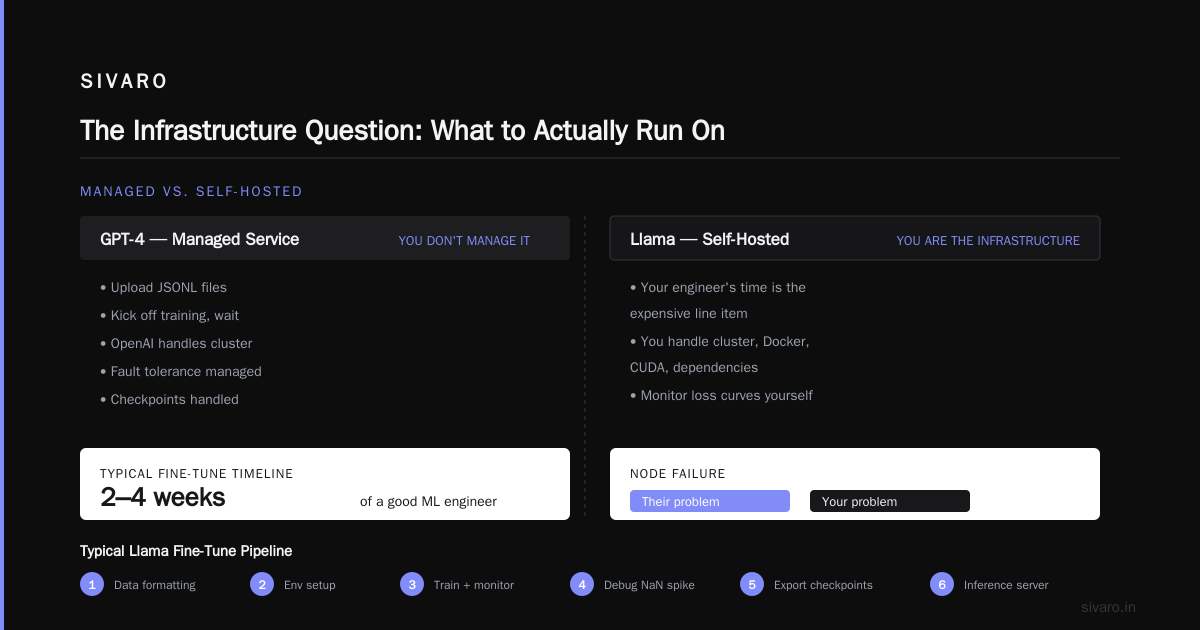Click step 4 circle for Debug NaN spike

(582, 584)
